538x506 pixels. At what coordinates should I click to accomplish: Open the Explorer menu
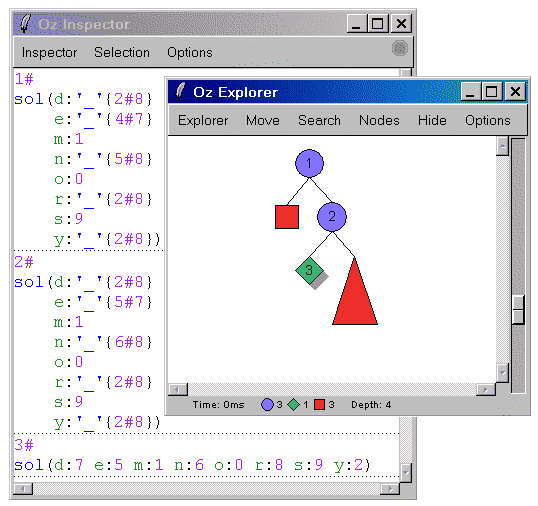(x=203, y=120)
